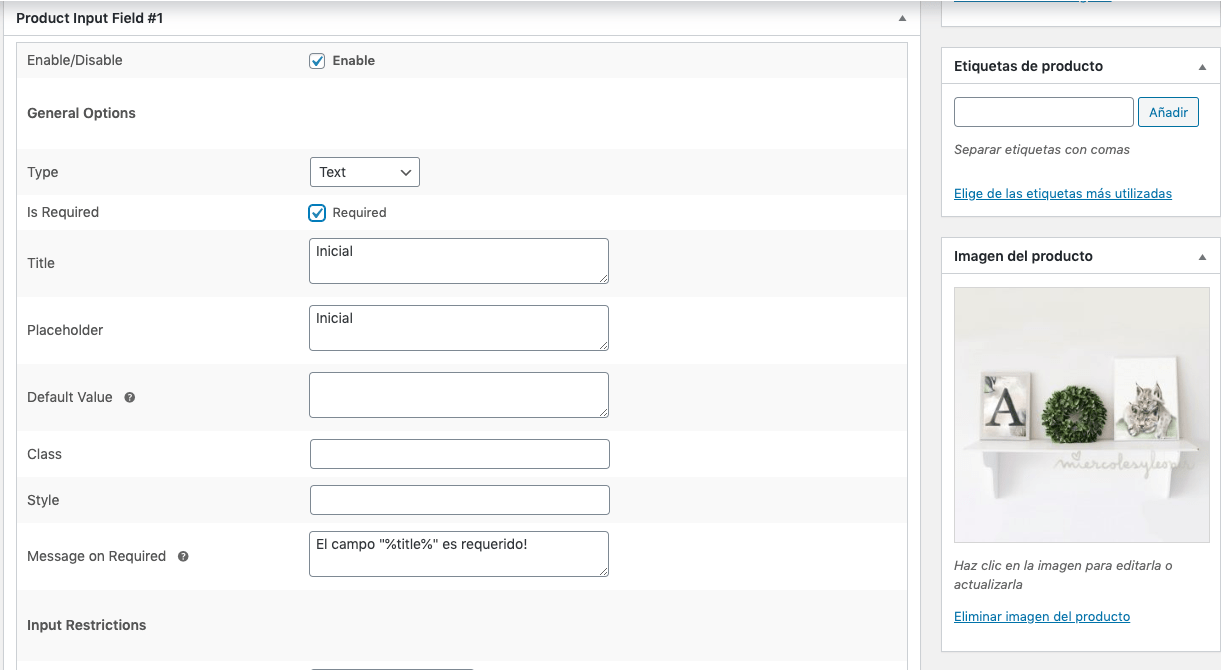Click the Message on Required label
1221x670 pixels.
pos(96,556)
